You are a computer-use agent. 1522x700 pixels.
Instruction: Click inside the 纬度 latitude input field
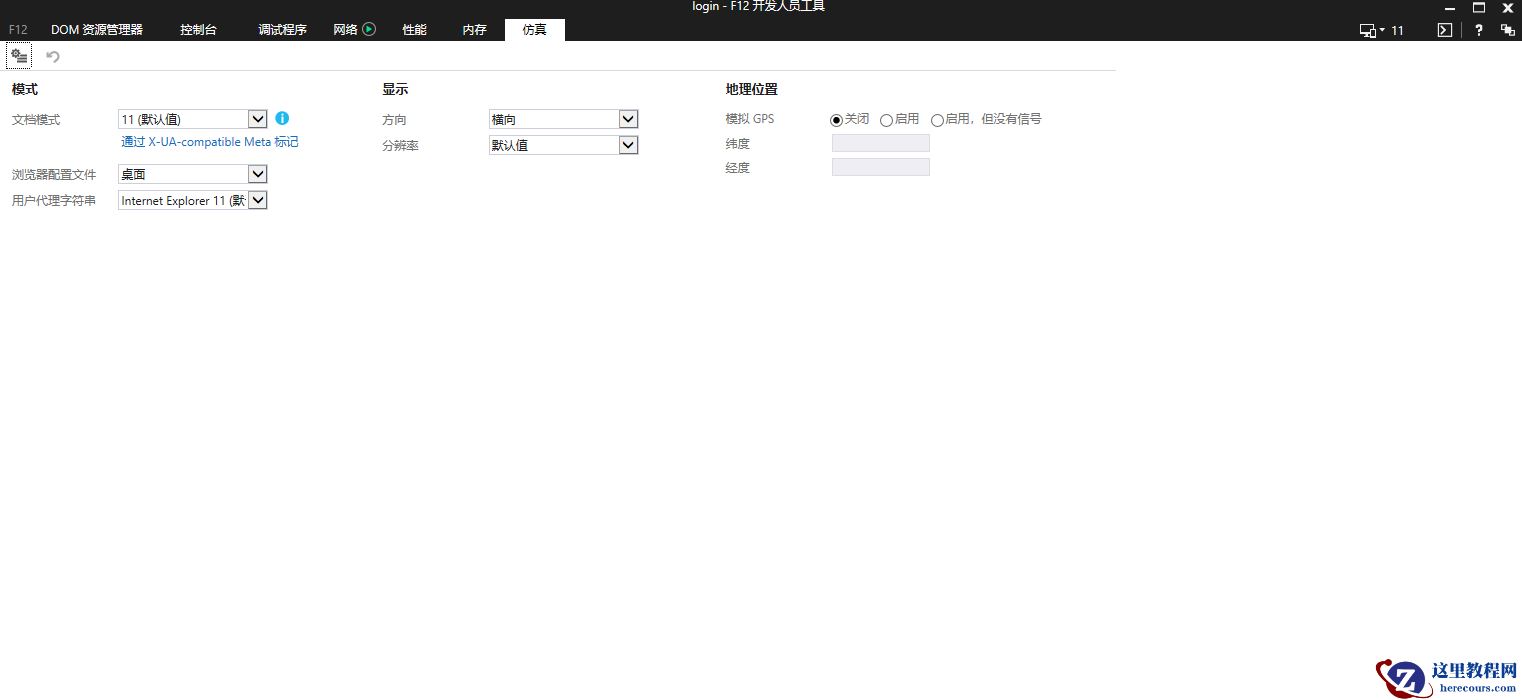pyautogui.click(x=880, y=142)
